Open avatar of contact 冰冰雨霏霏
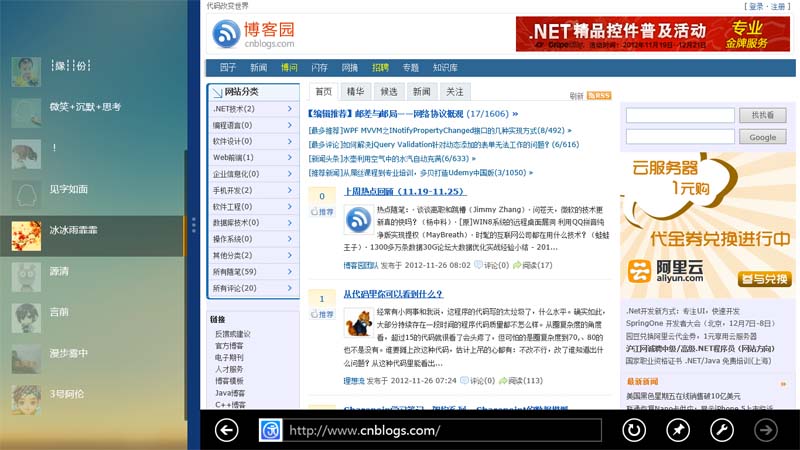Screen dimensions: 800x450 tap(26, 236)
